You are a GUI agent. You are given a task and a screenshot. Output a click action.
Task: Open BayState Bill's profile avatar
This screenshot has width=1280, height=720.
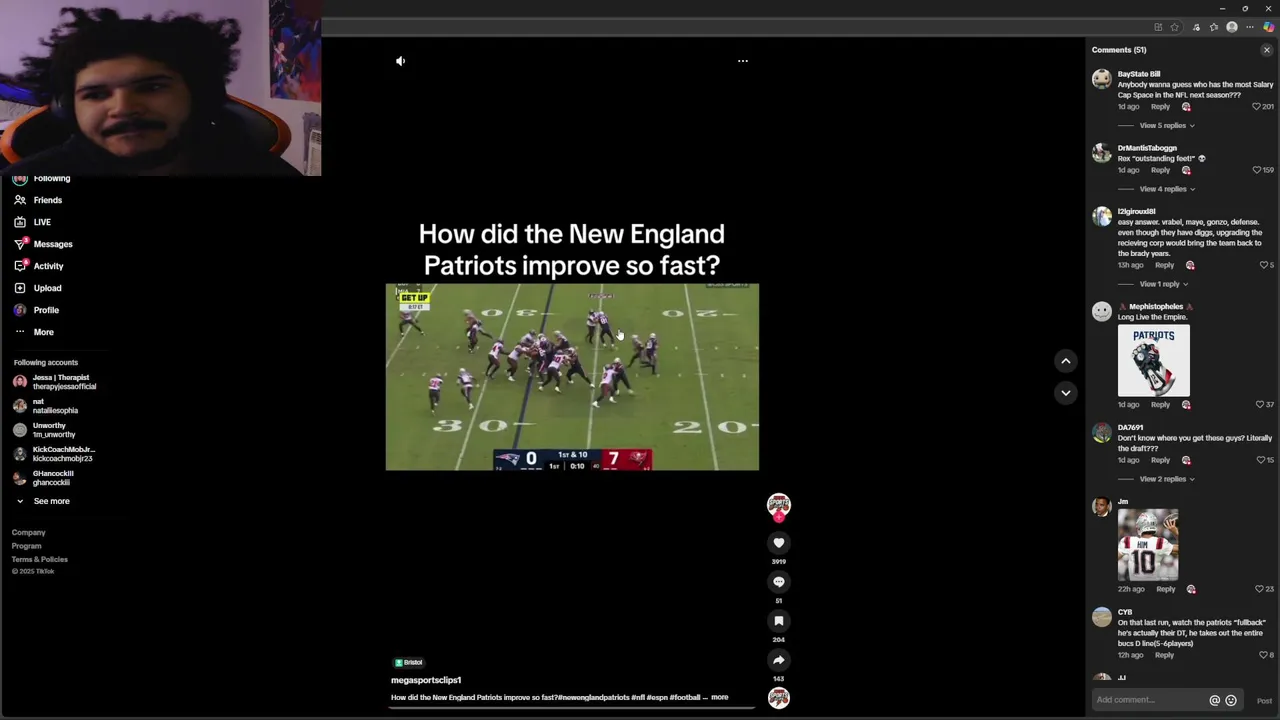pyautogui.click(x=1102, y=79)
